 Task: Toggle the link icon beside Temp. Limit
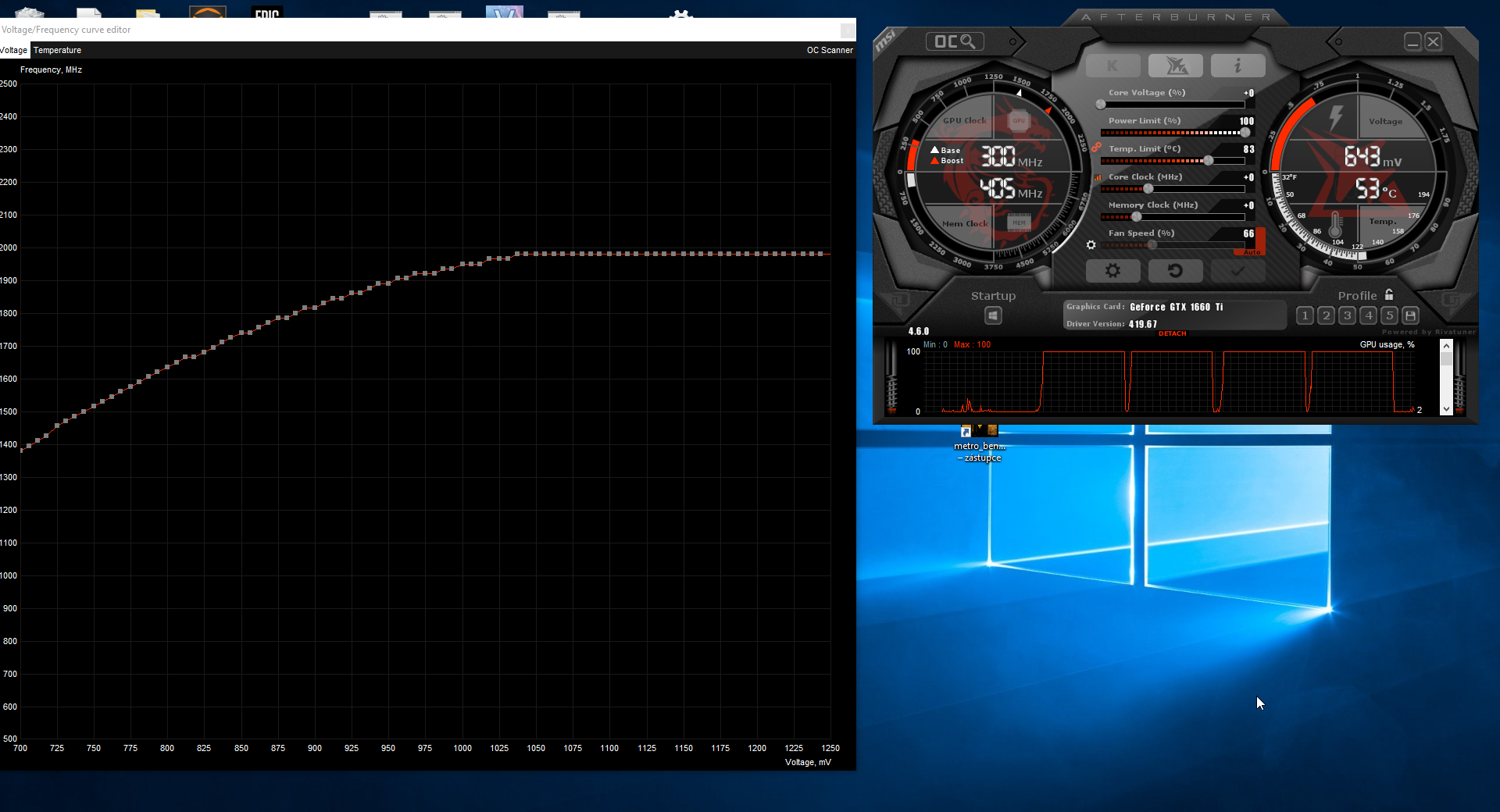(1097, 148)
